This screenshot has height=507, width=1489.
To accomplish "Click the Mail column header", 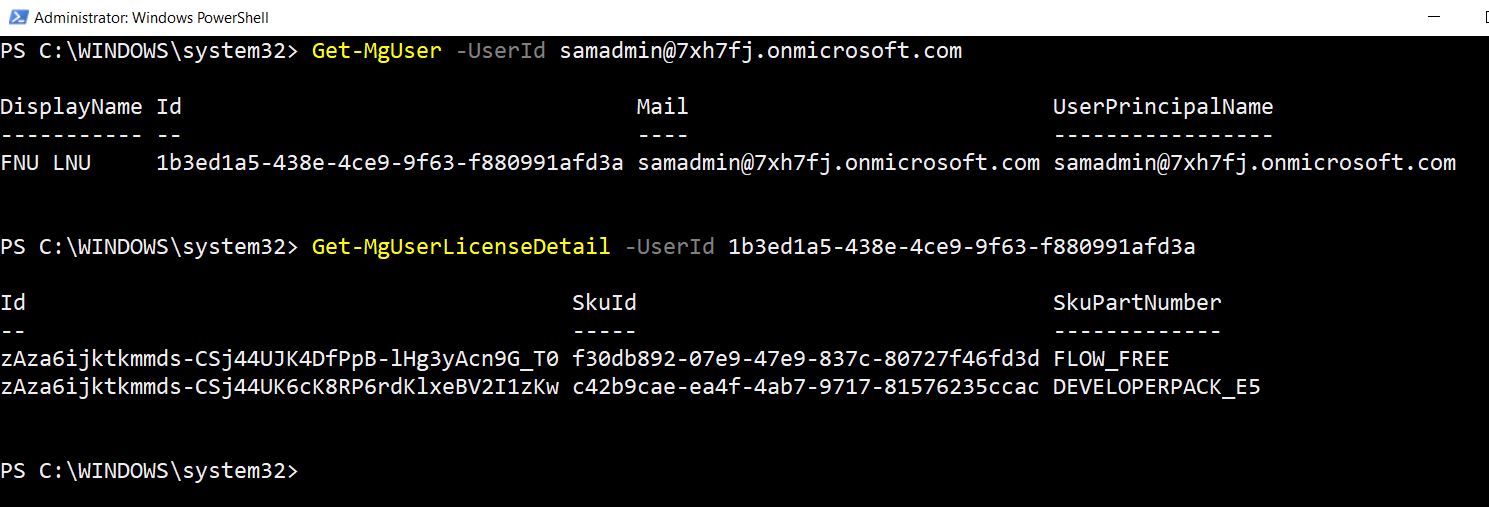I will (662, 107).
